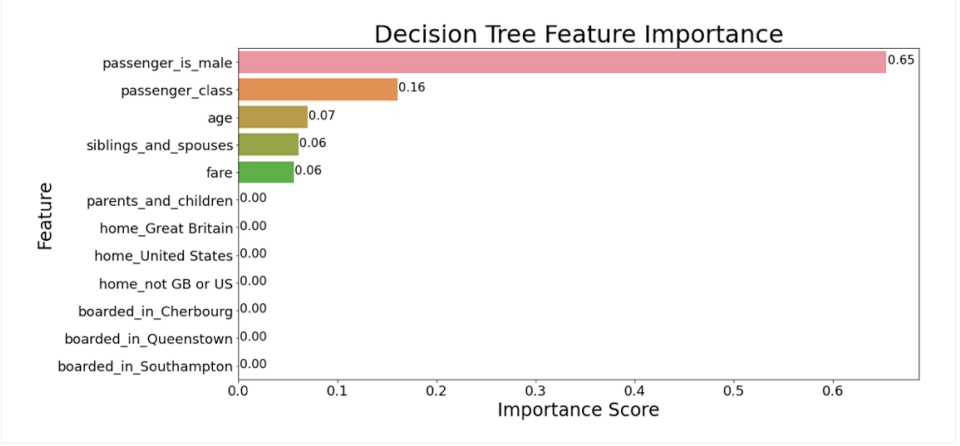Click the 0.16 value label
Image resolution: width=960 pixels, height=446 pixels.
click(412, 87)
